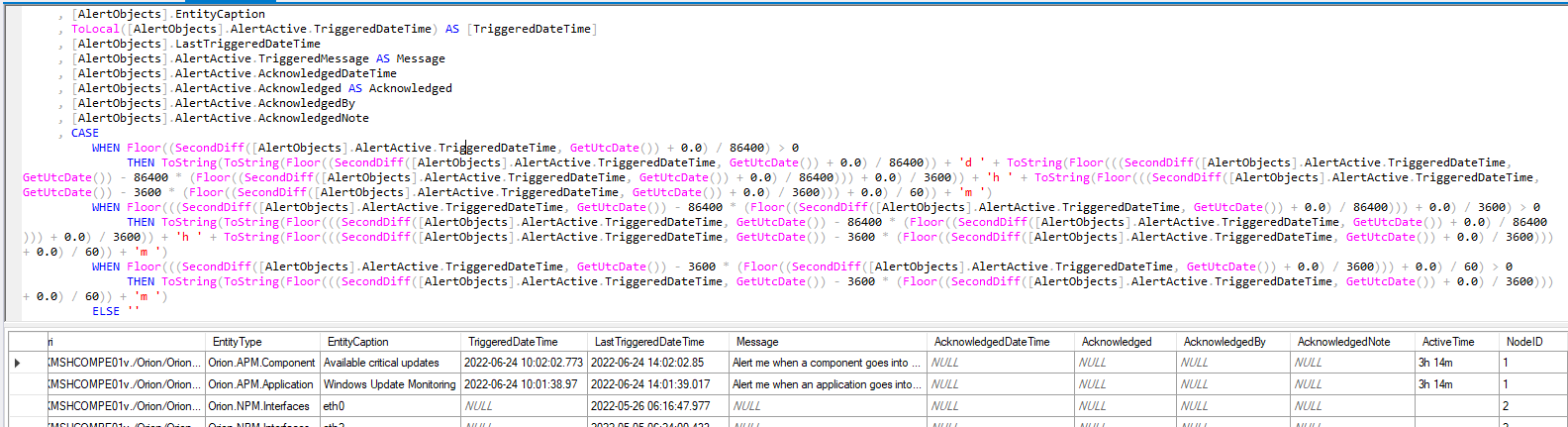The width and height of the screenshot is (1568, 427).
Task: Select the 'Orion.NPM.Interfaces' cell in eth0 row
Action: (x=261, y=406)
